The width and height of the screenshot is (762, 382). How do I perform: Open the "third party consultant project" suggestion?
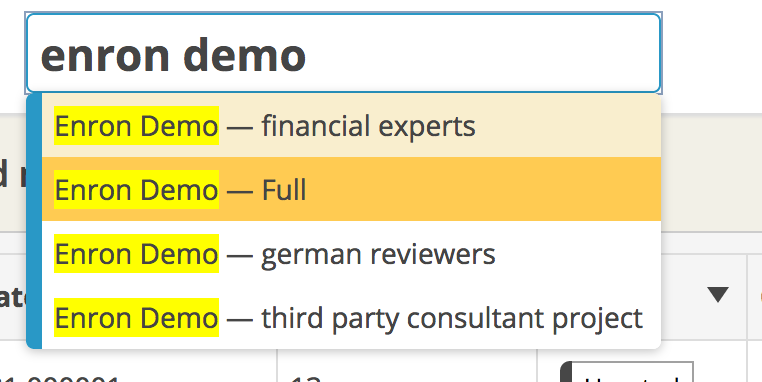point(452,318)
